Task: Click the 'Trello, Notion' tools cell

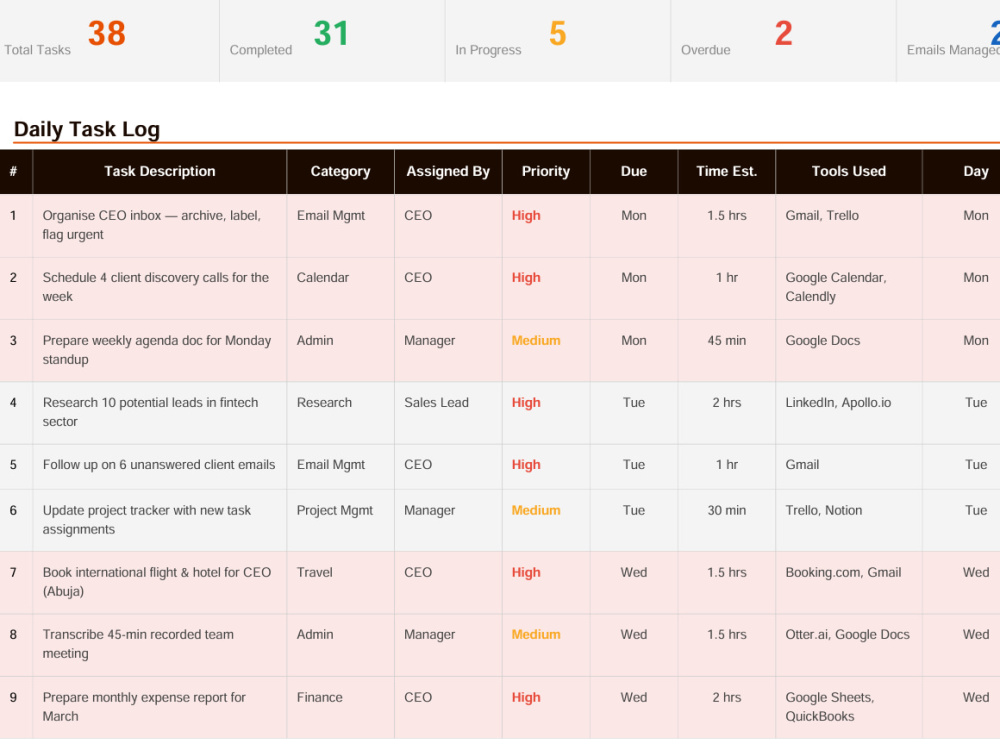Action: click(x=849, y=520)
